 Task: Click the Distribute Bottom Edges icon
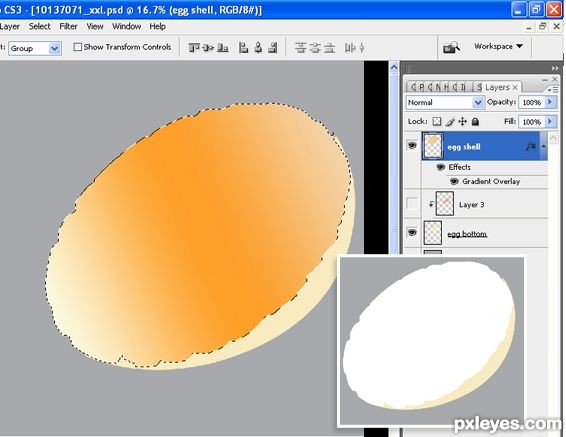click(329, 48)
